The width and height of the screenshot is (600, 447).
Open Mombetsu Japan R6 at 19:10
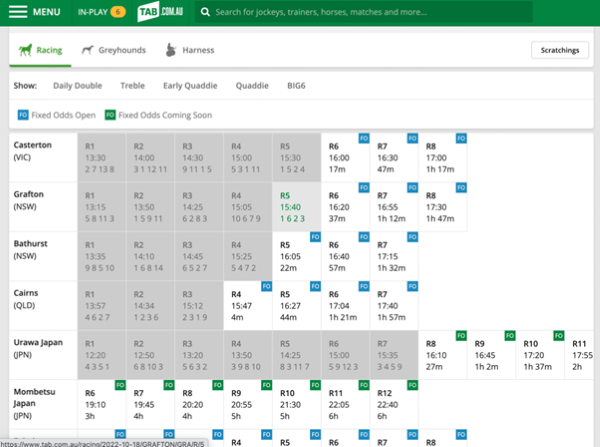coord(102,405)
